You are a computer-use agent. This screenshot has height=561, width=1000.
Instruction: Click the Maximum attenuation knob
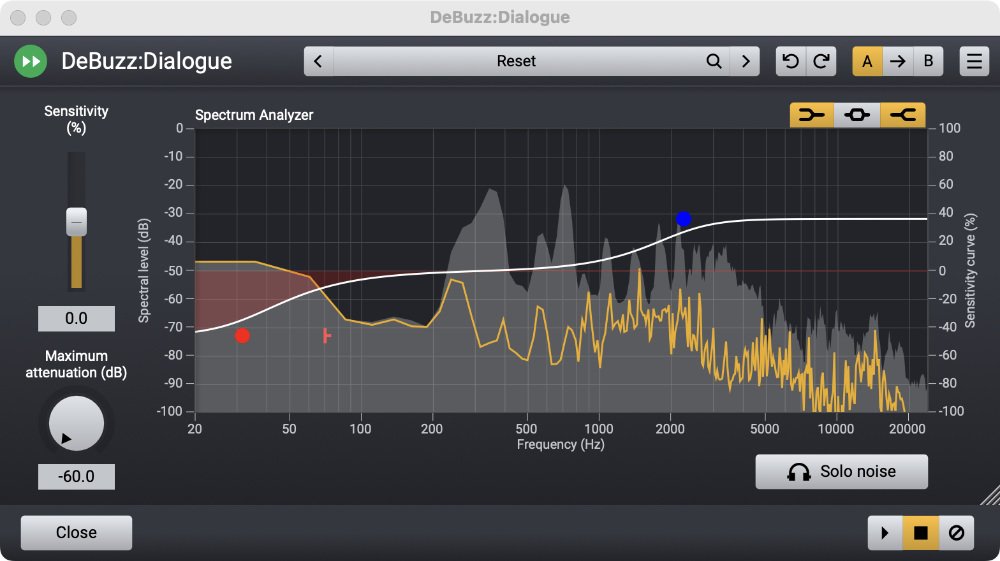point(77,423)
